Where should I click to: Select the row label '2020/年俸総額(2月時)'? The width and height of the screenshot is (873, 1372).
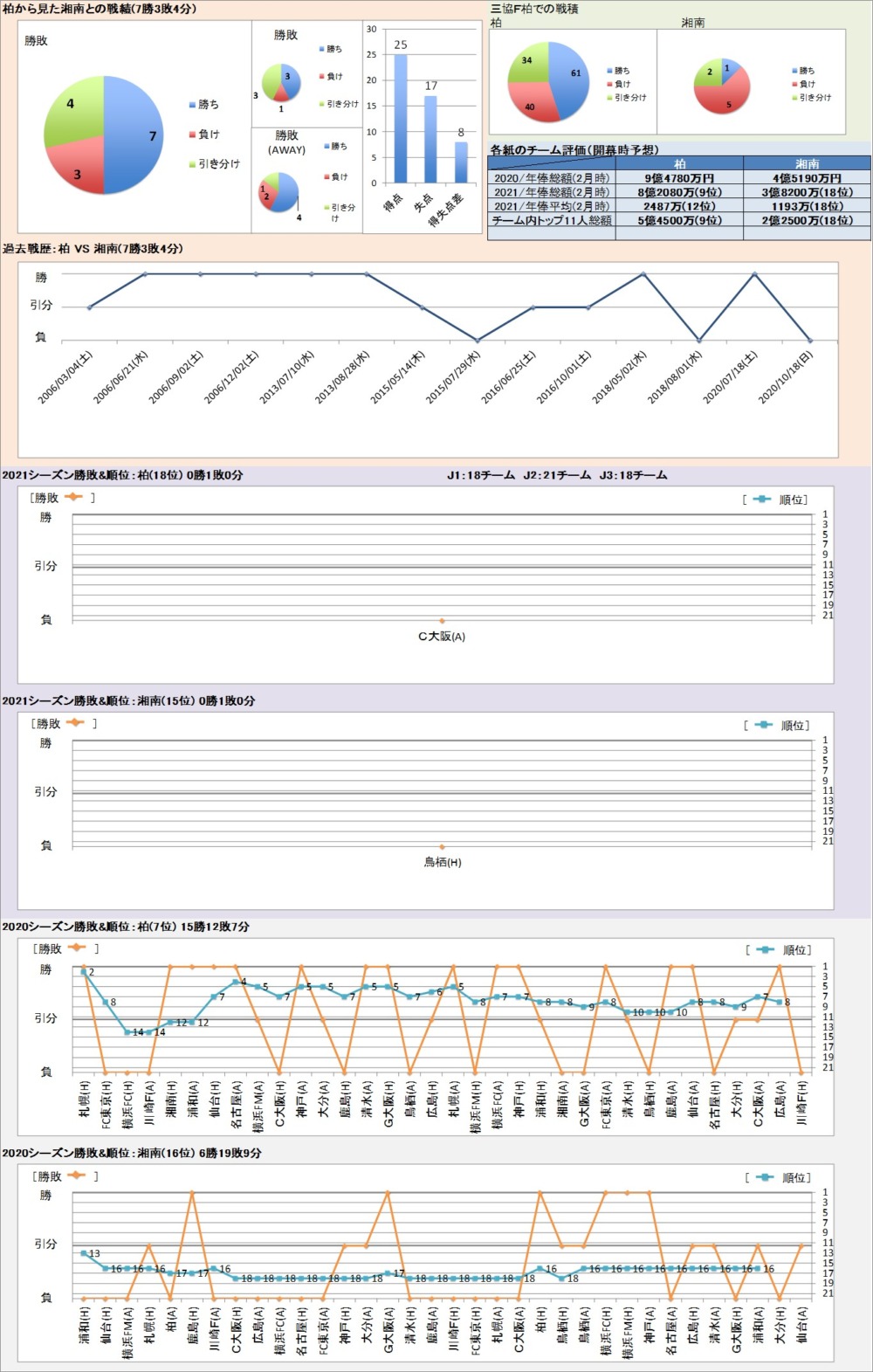552,178
